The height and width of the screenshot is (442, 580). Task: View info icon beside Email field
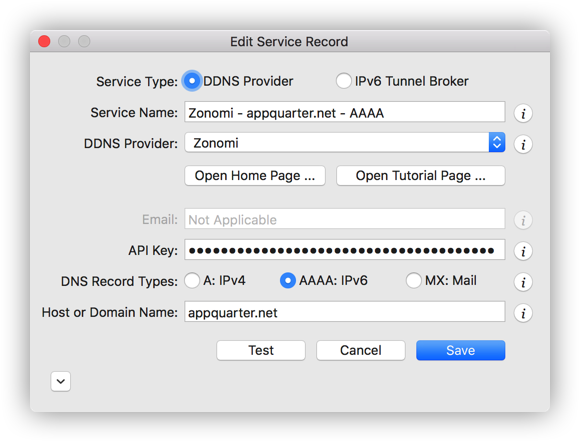(523, 220)
